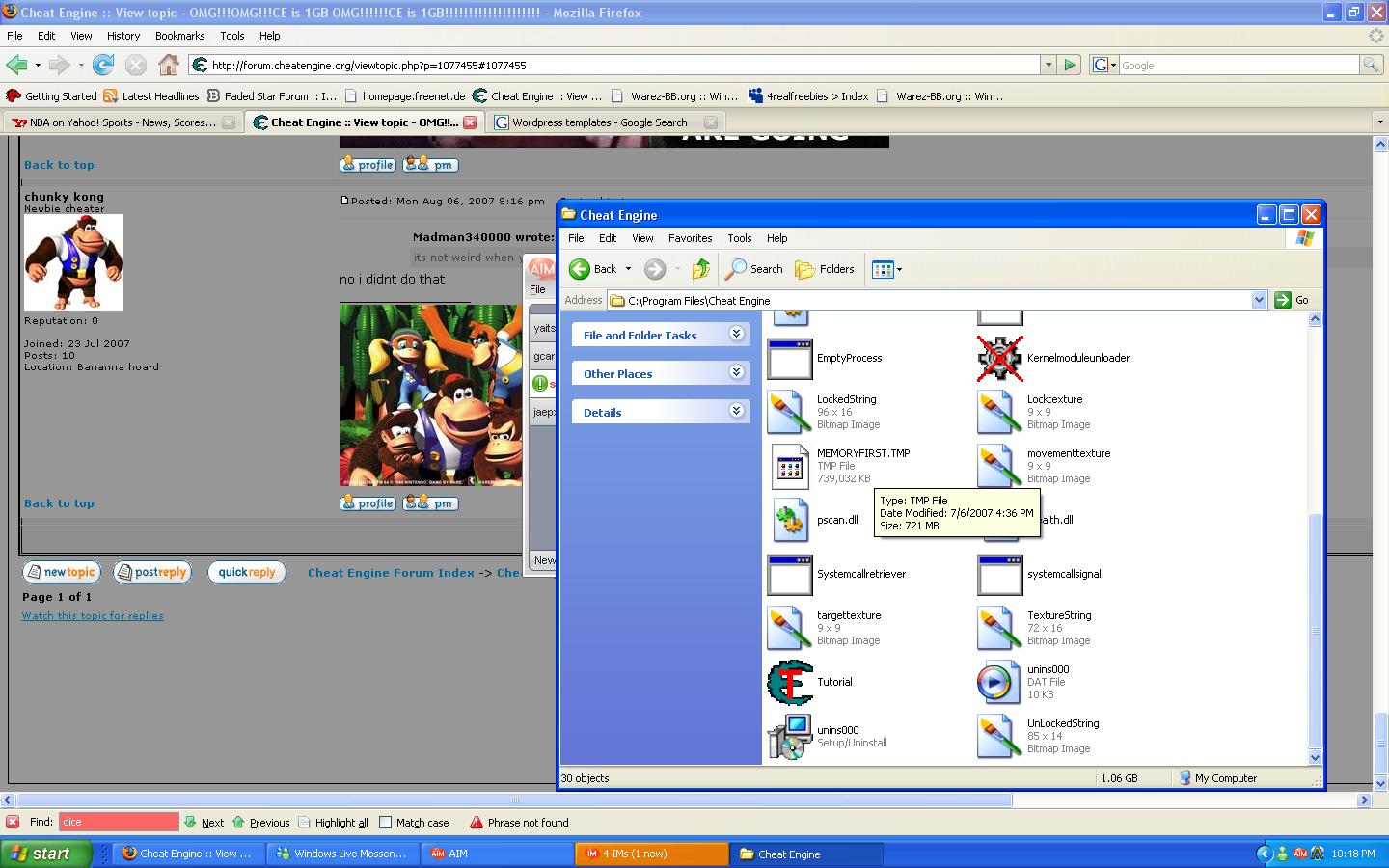Select the MEMORYFIRST.TMP file icon
This screenshot has width=1389, height=868.
(790, 466)
